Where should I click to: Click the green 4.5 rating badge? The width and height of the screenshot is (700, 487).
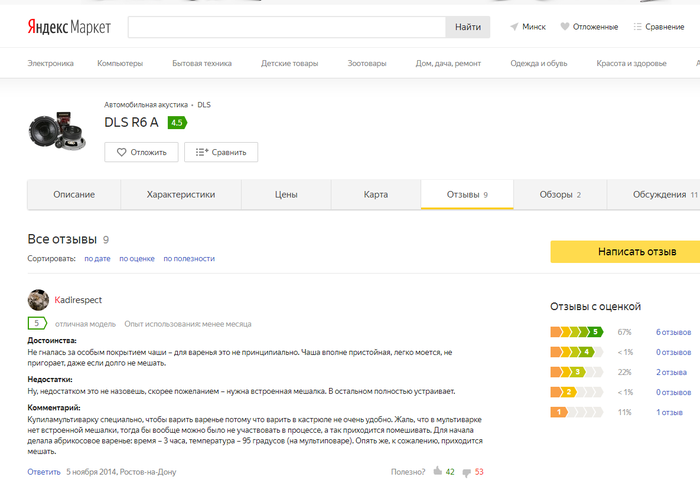(x=177, y=123)
